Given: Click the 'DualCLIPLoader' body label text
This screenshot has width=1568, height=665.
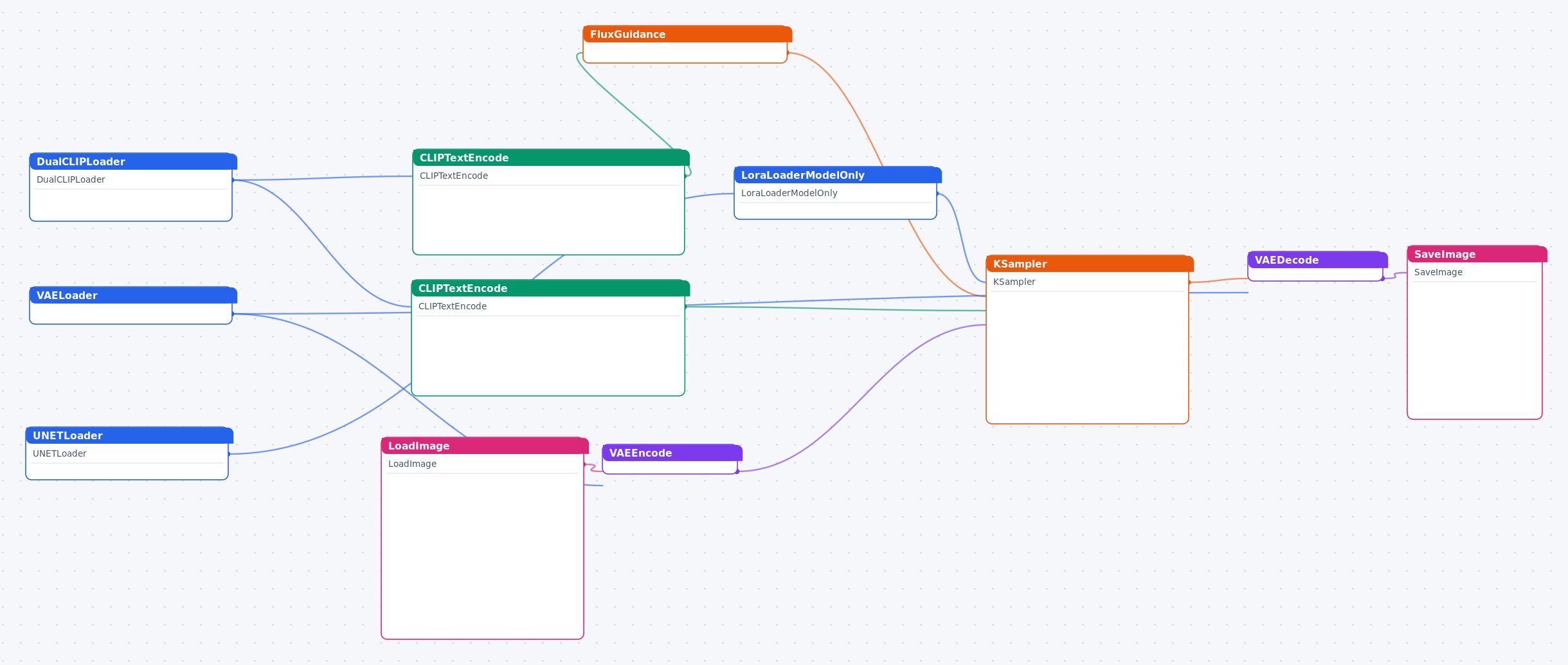Looking at the screenshot, I should point(71,179).
